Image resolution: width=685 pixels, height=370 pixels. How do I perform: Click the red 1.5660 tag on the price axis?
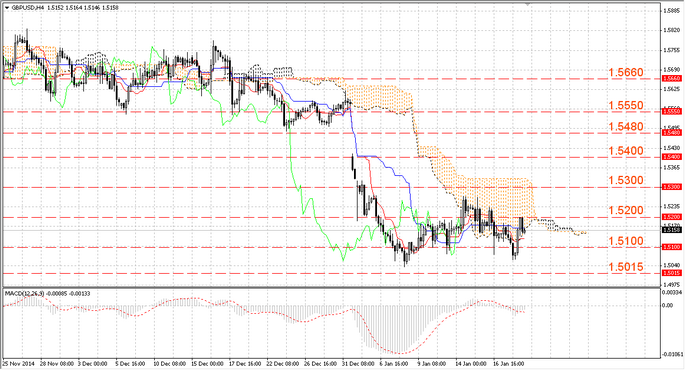coord(672,78)
